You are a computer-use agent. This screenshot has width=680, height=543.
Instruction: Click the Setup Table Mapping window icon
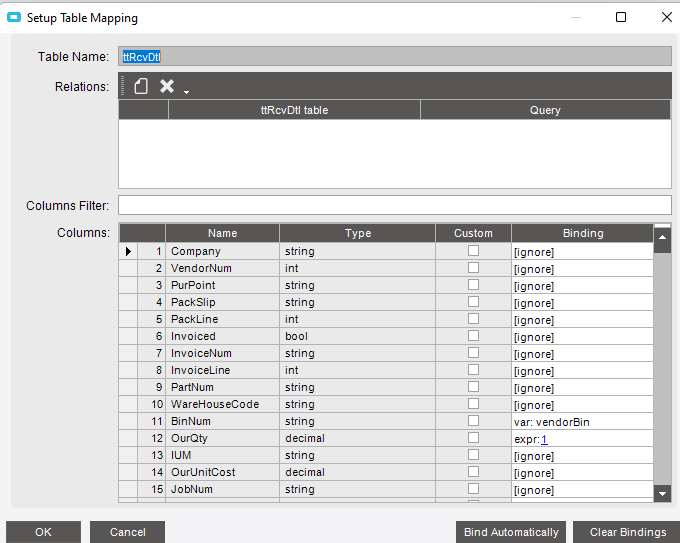click(x=14, y=17)
